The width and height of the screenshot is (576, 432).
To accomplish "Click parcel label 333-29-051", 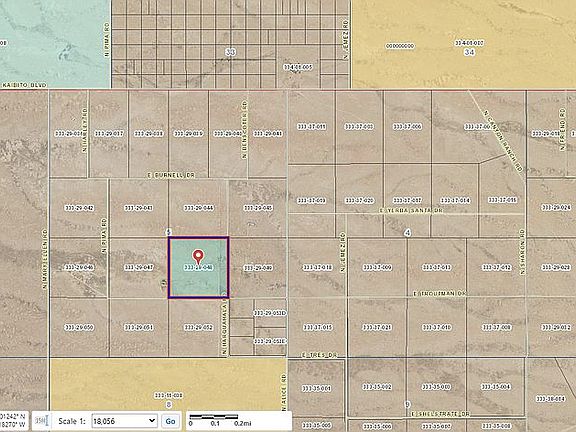I will click(139, 327).
